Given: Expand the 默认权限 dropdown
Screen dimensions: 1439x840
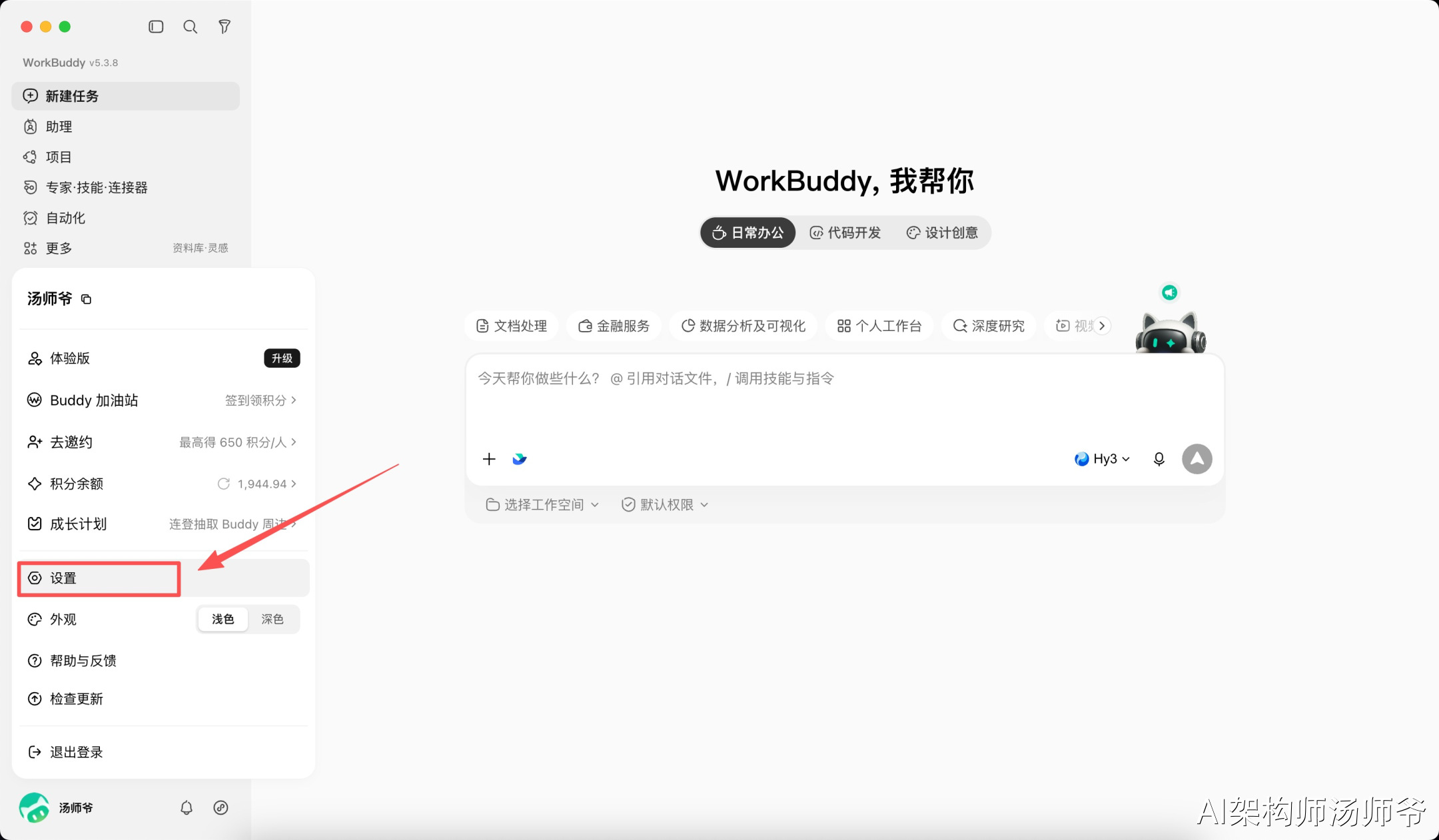Looking at the screenshot, I should tap(665, 505).
